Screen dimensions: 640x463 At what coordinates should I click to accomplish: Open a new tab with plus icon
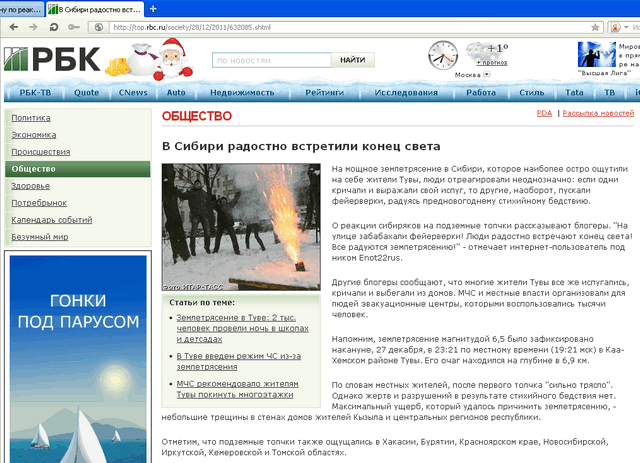point(153,9)
